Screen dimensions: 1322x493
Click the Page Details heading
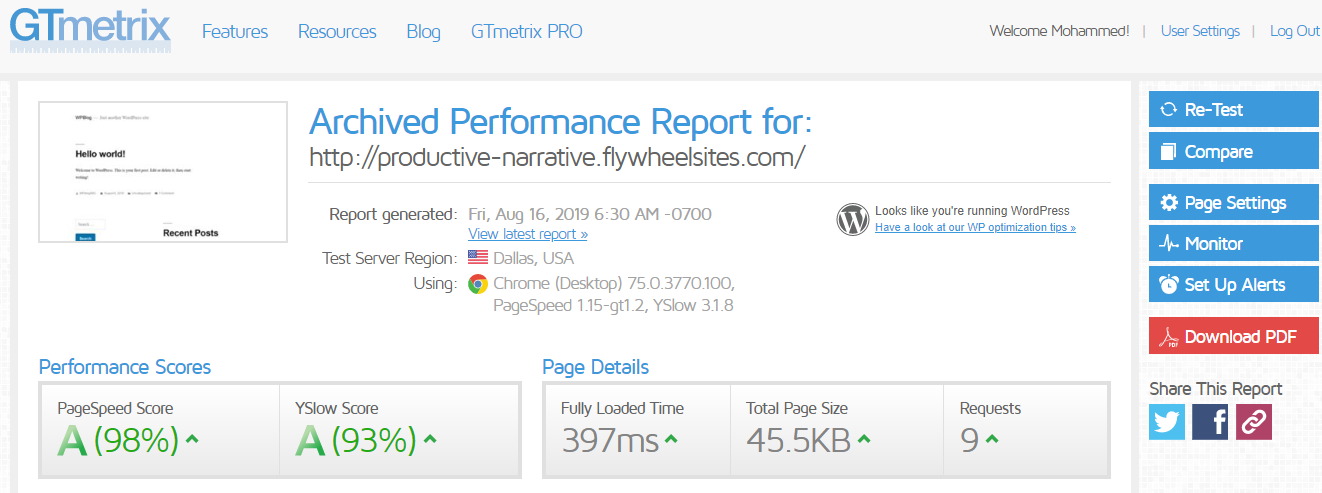(596, 367)
